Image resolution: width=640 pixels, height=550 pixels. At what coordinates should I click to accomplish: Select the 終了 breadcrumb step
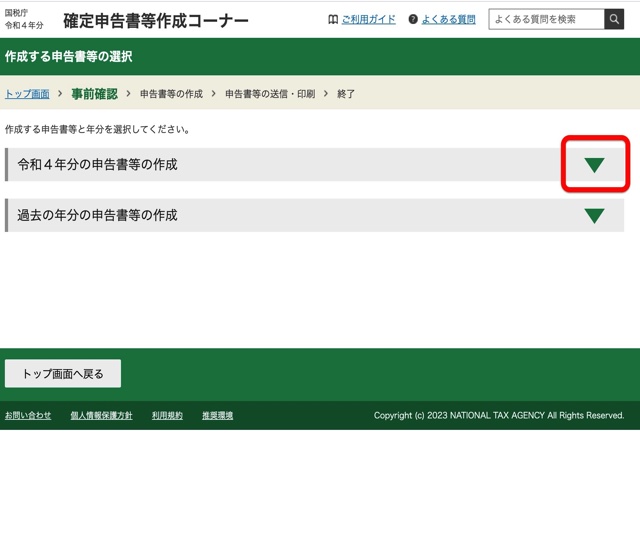pyautogui.click(x=346, y=94)
